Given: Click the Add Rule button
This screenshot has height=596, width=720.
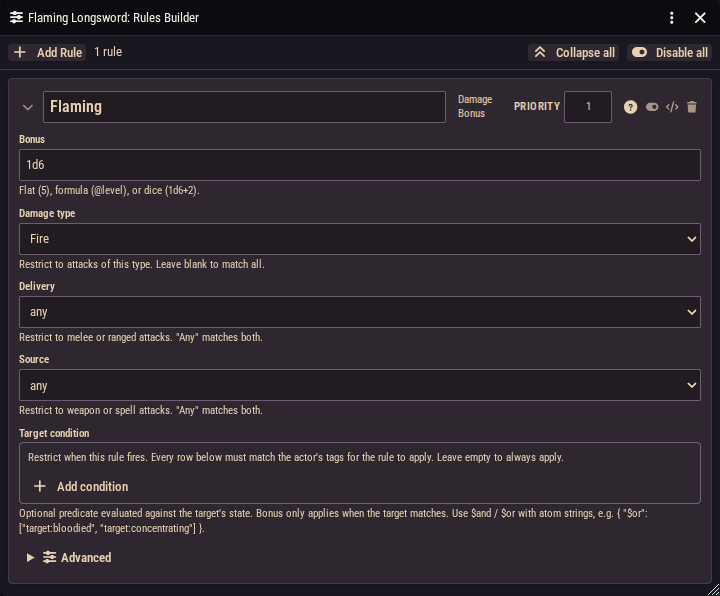Looking at the screenshot, I should pyautogui.click(x=47, y=52).
